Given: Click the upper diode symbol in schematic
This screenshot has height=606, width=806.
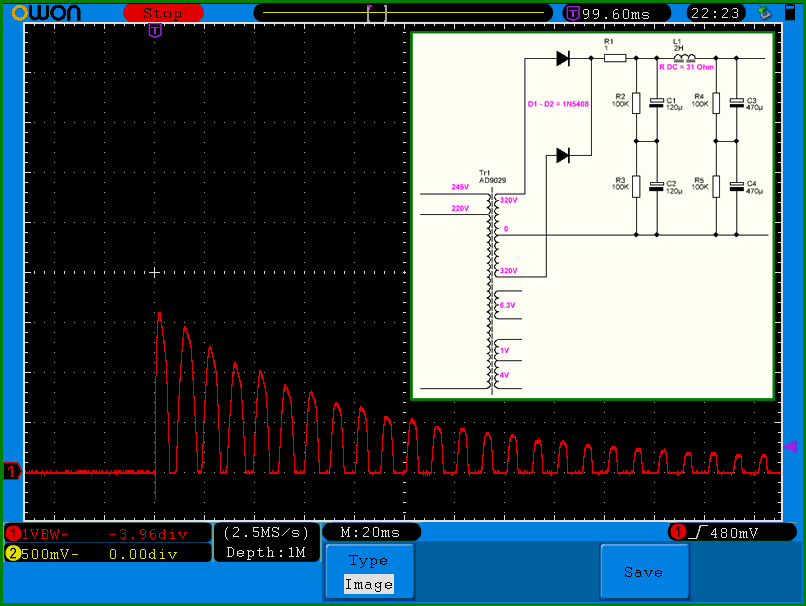Looking at the screenshot, I should [x=563, y=59].
